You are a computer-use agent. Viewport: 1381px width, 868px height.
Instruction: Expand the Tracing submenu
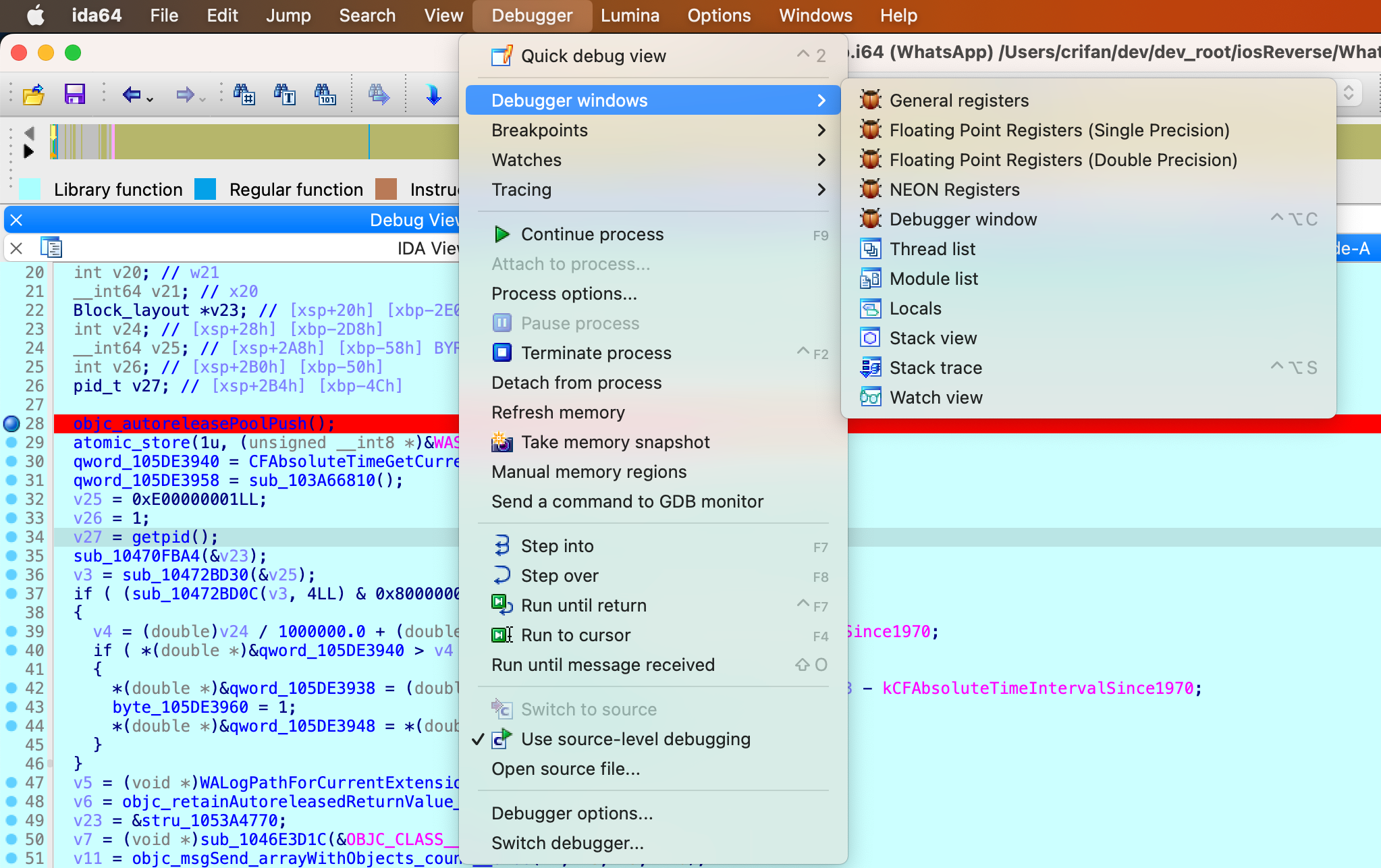pyautogui.click(x=653, y=190)
